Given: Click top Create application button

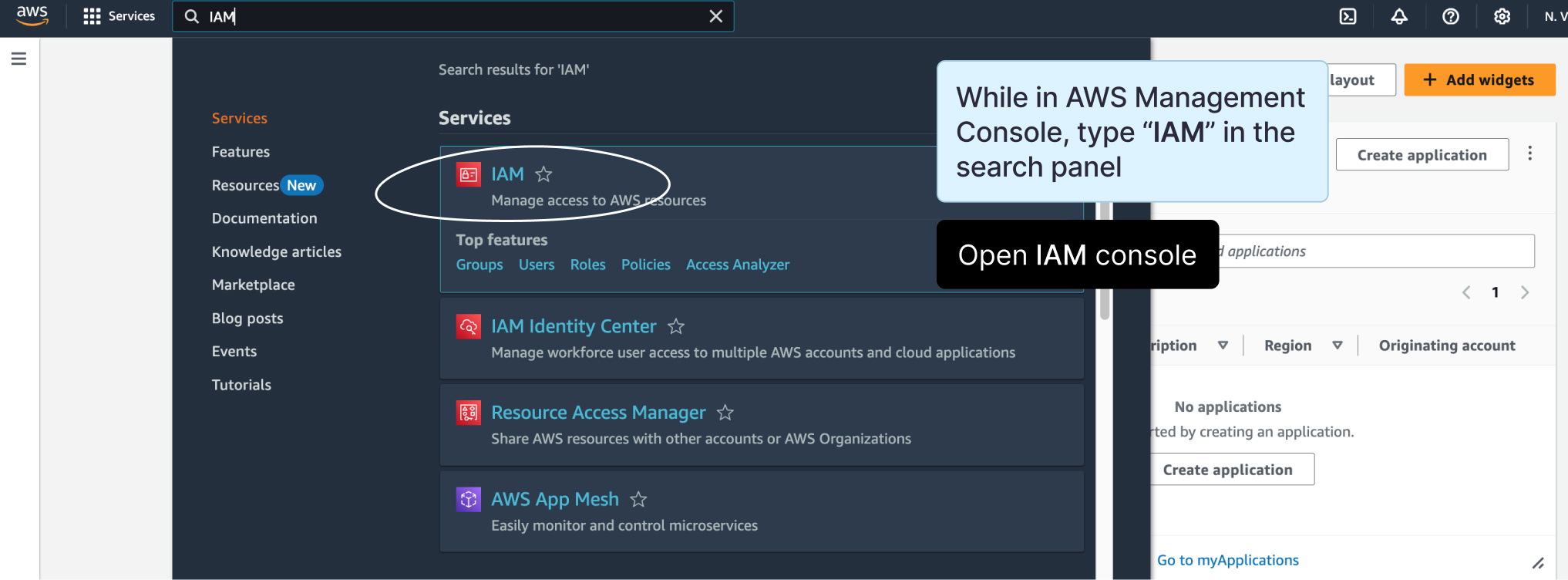Looking at the screenshot, I should pyautogui.click(x=1422, y=154).
